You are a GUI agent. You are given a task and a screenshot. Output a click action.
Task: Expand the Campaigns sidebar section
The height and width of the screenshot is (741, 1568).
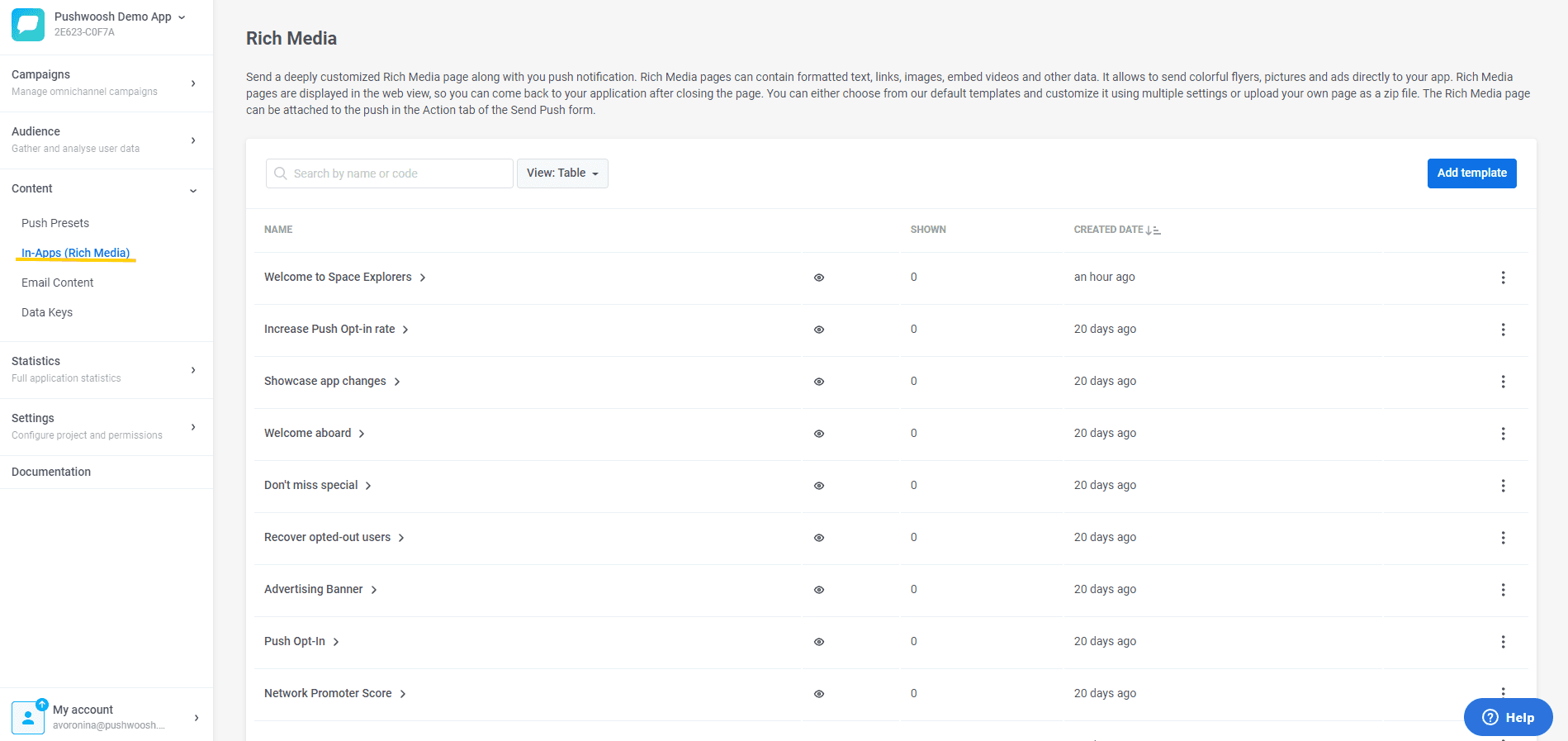point(106,83)
